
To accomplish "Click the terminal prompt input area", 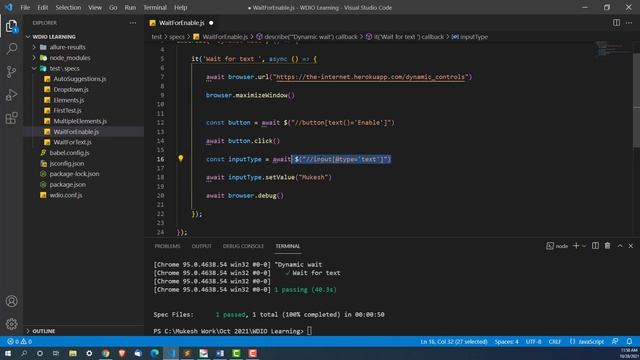I will pos(309,331).
